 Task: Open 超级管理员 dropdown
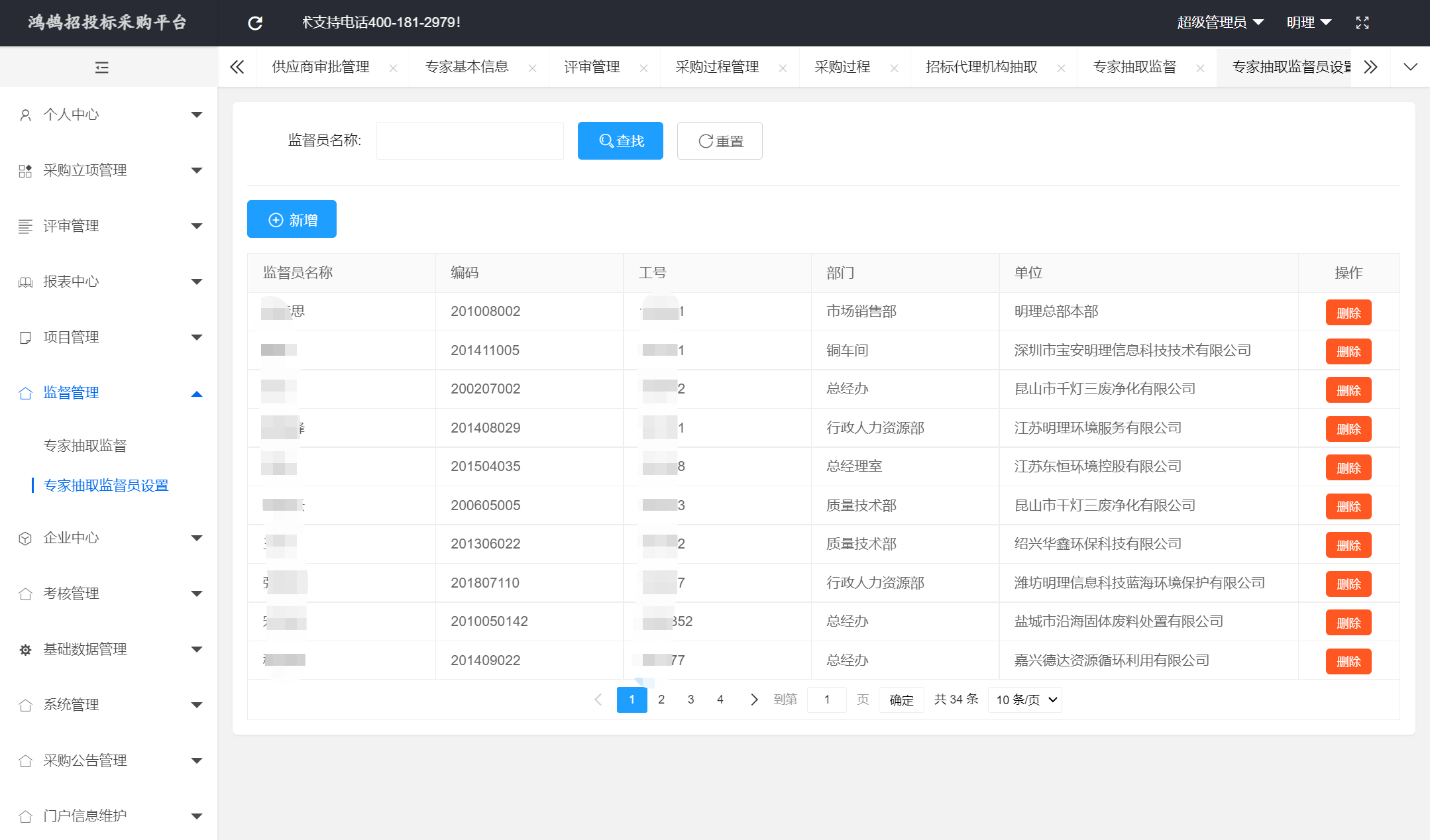[1220, 23]
